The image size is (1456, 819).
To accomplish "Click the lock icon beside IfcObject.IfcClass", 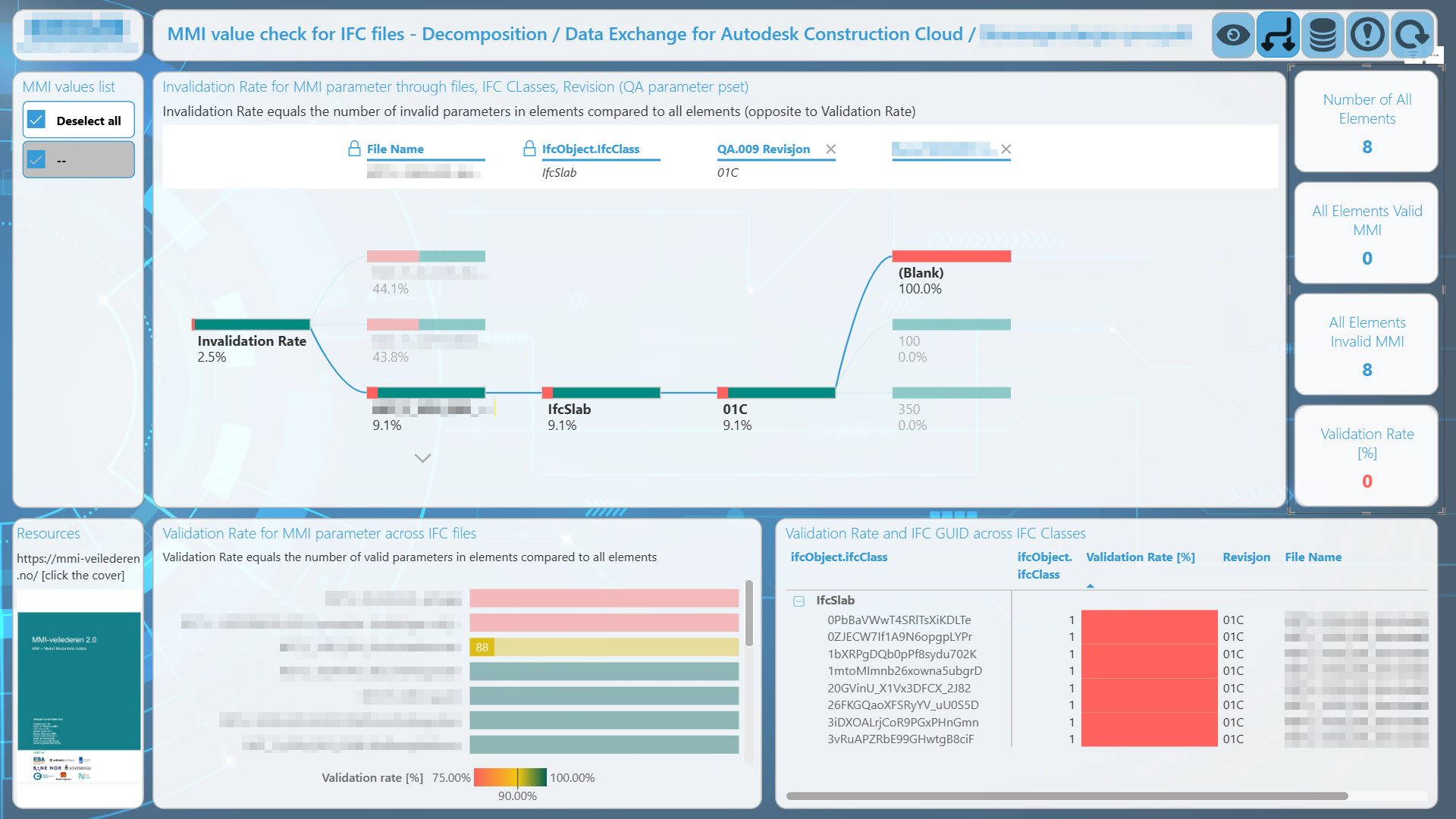I will (529, 149).
